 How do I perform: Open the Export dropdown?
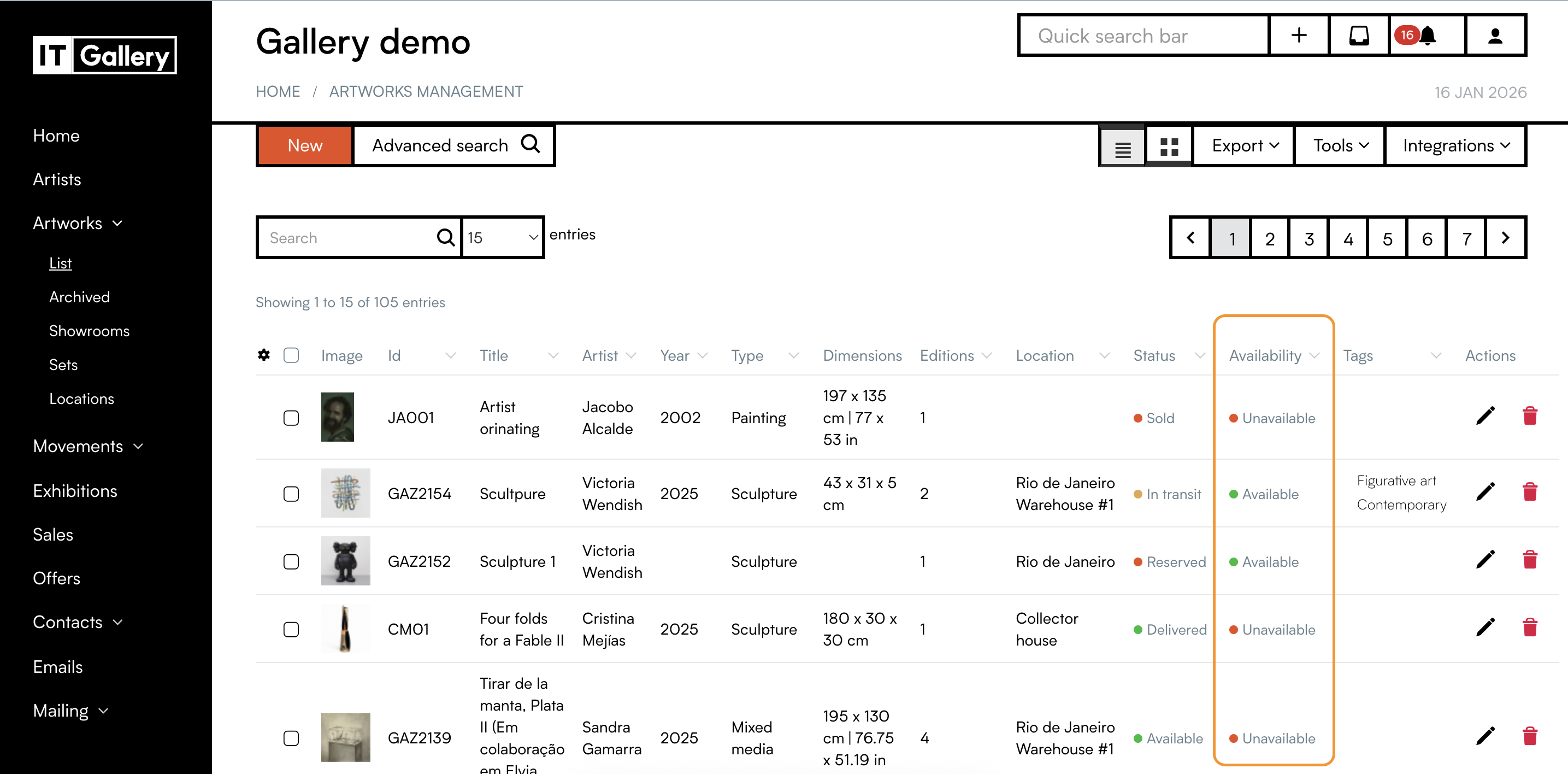pos(1244,146)
